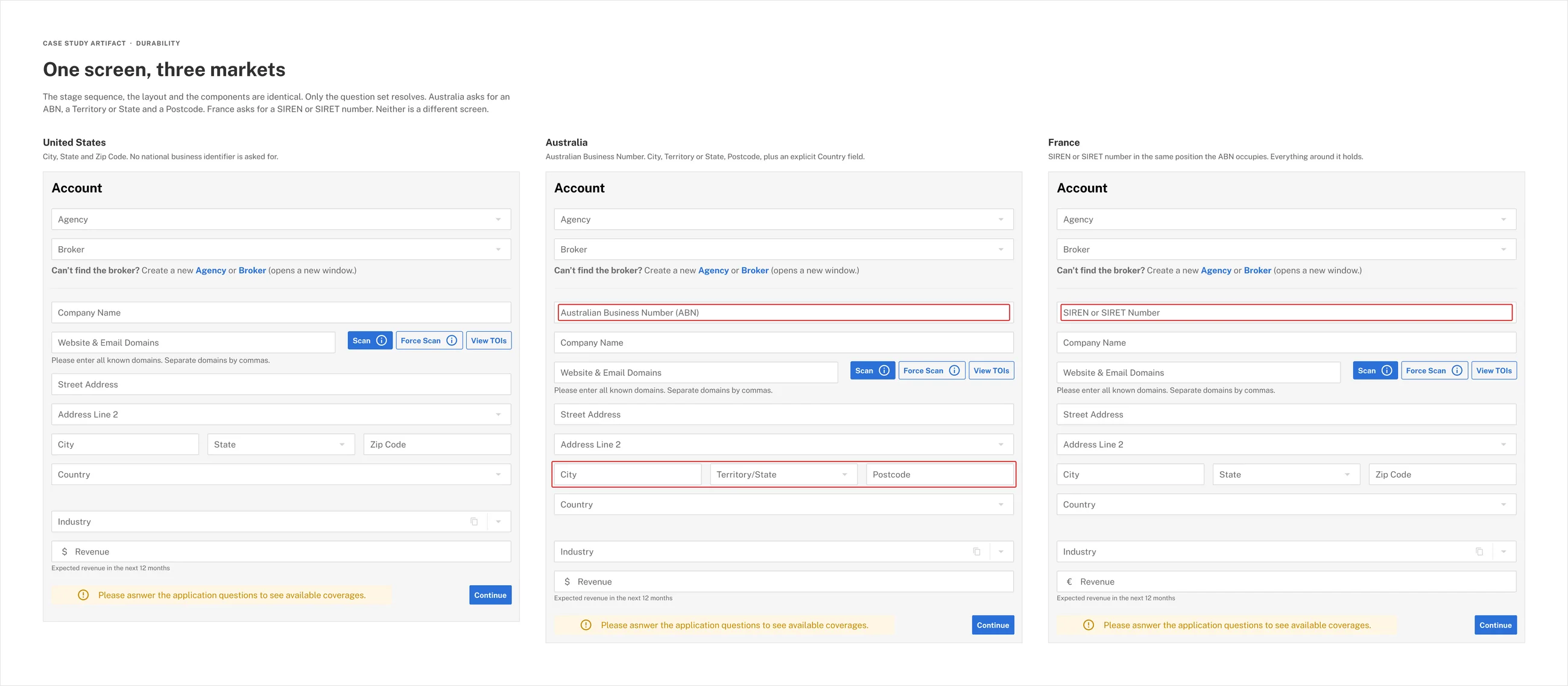Click the City field in the Australia form
Viewport: 1568px width, 686px height.
(x=628, y=475)
